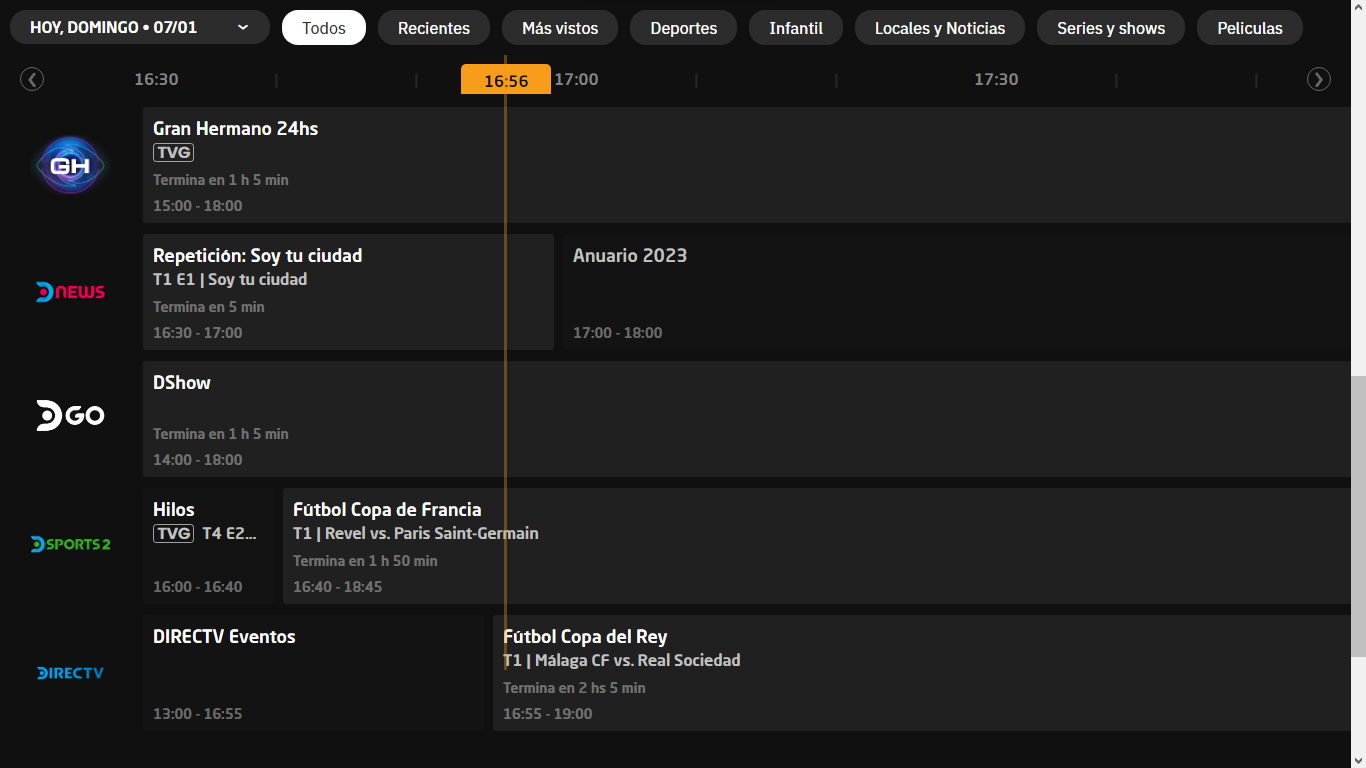This screenshot has width=1366, height=768.
Task: Open the Gran Hermano 24hs program
Action: pos(747,165)
